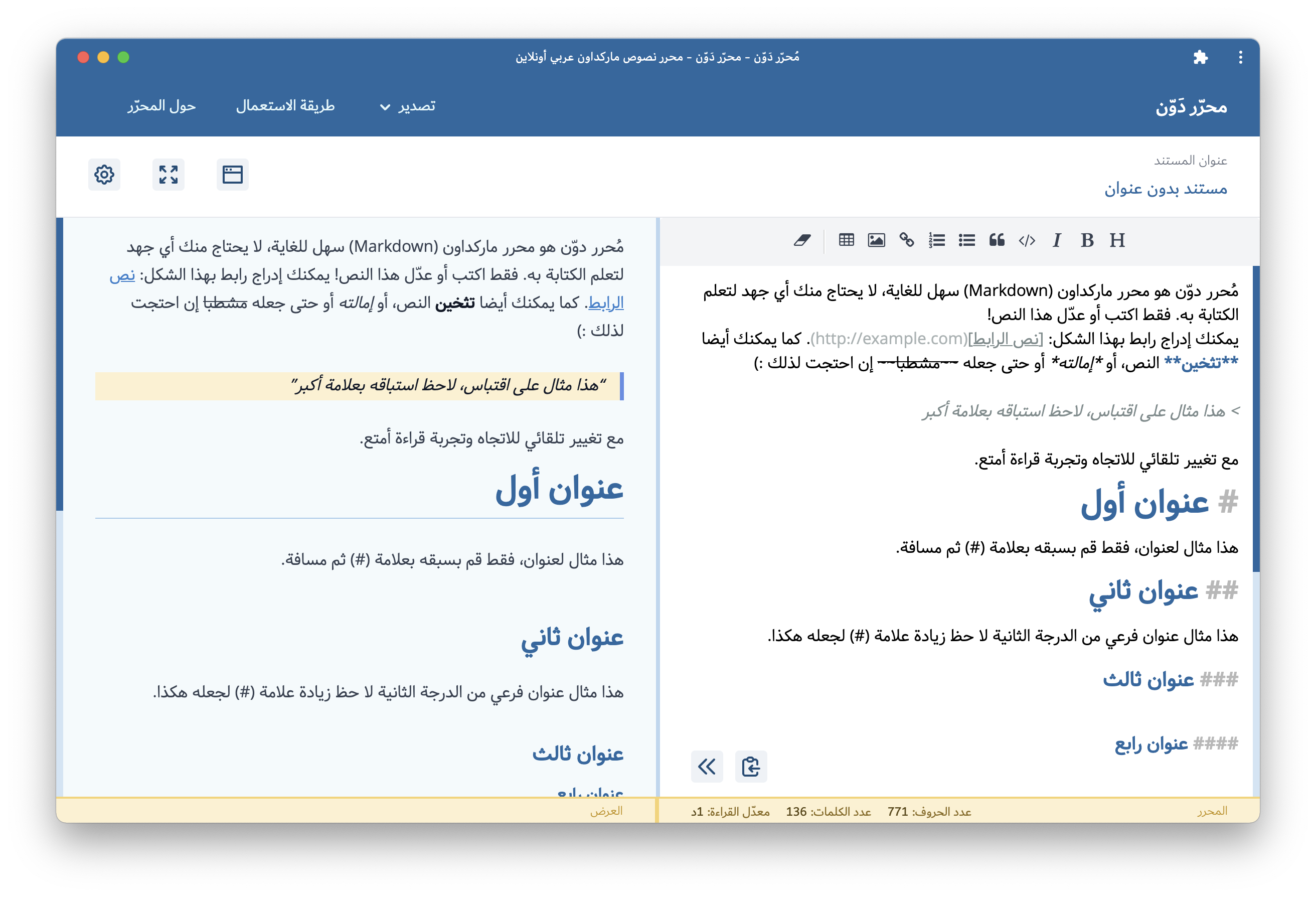This screenshot has height=897, width=1316.
Task: Open the طريقة الاستعمال menu item
Action: 286,106
